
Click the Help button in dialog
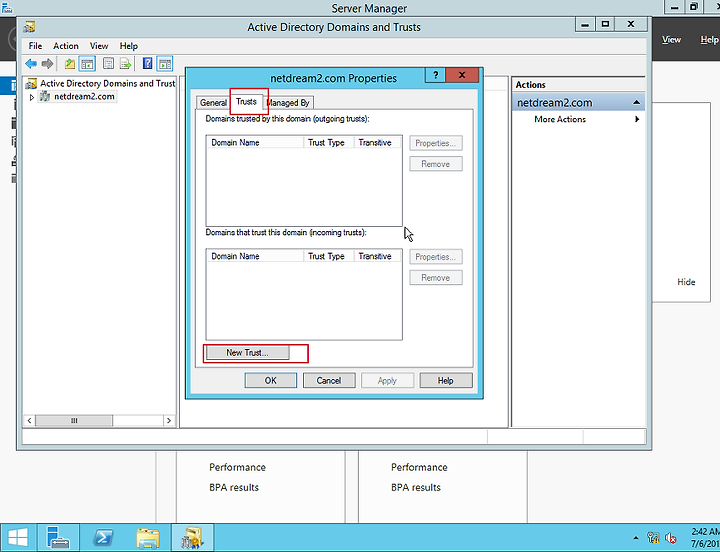[445, 380]
